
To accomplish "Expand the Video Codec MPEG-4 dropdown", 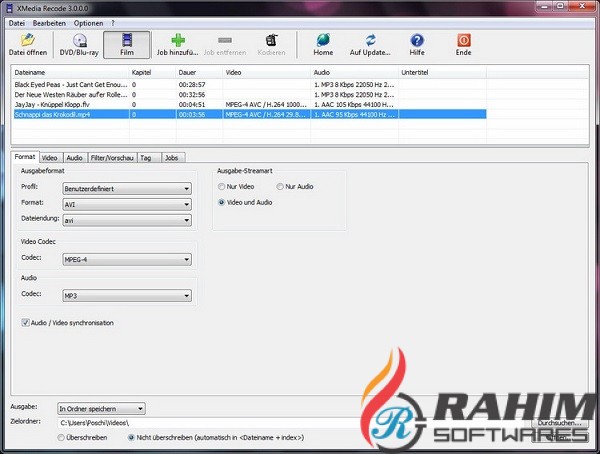I will coord(127,260).
